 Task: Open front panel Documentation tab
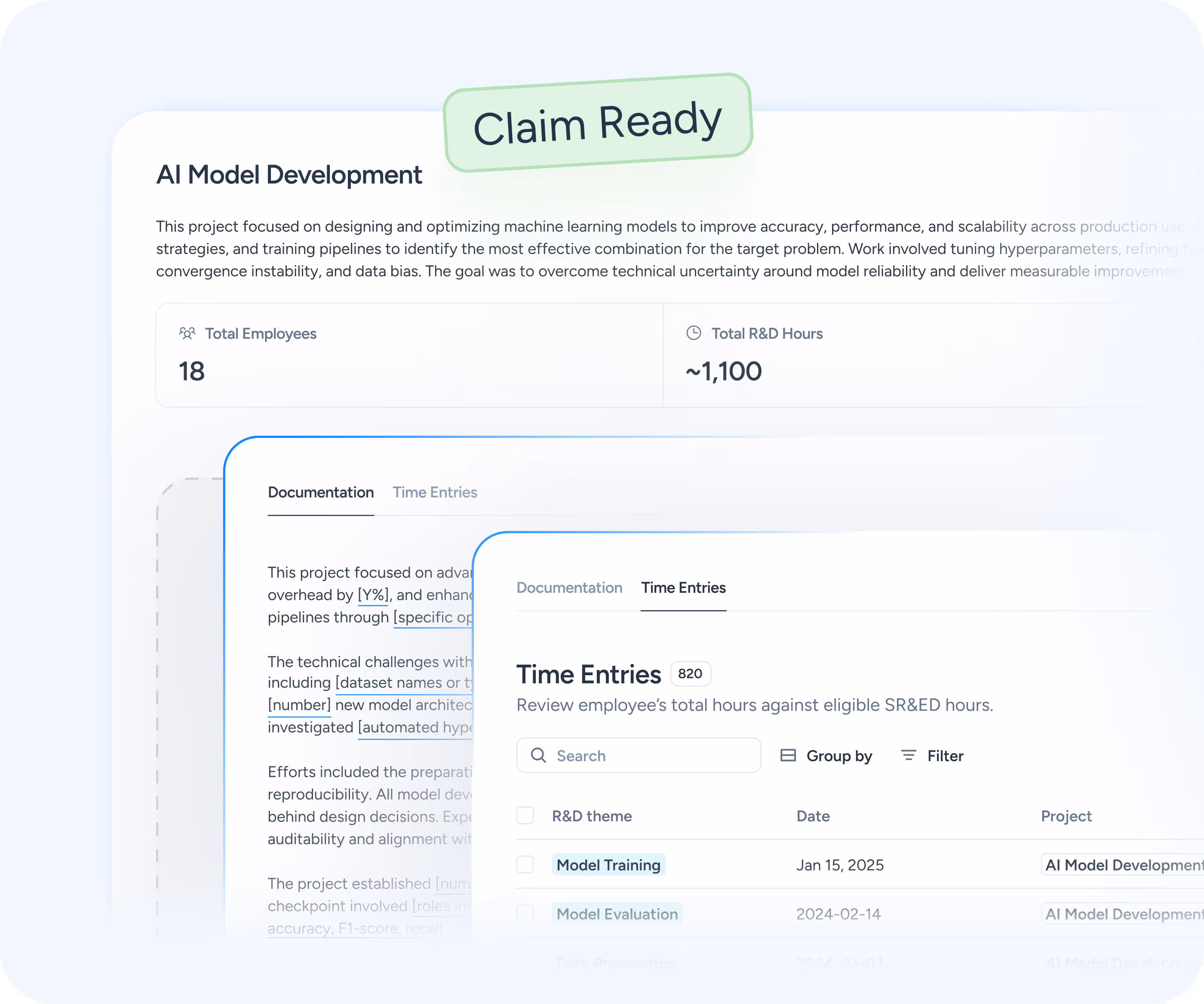tap(569, 588)
